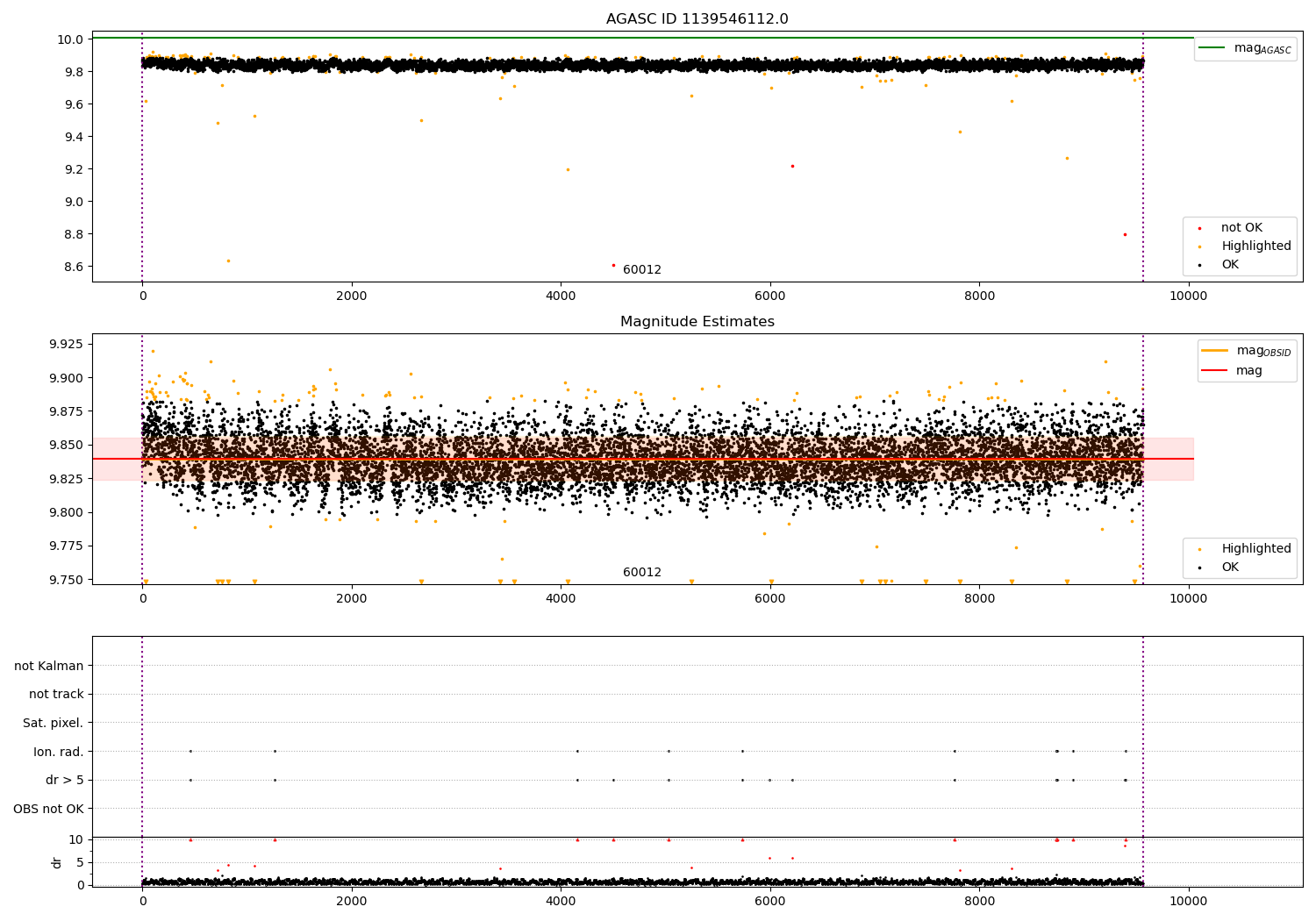Click the red 'not OK' point at magnitude 9.2
Viewport: 1316px width, 921px height.
coord(792,166)
